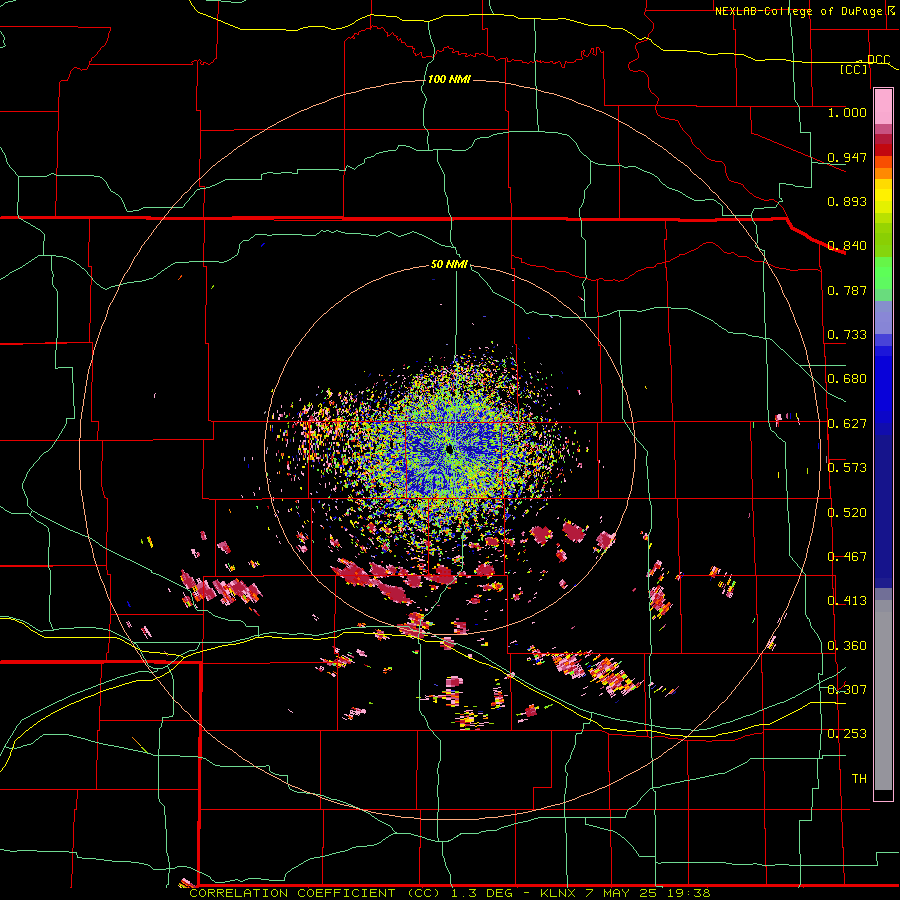Select the 0.627 scale value
The width and height of the screenshot is (900, 900).
click(847, 424)
